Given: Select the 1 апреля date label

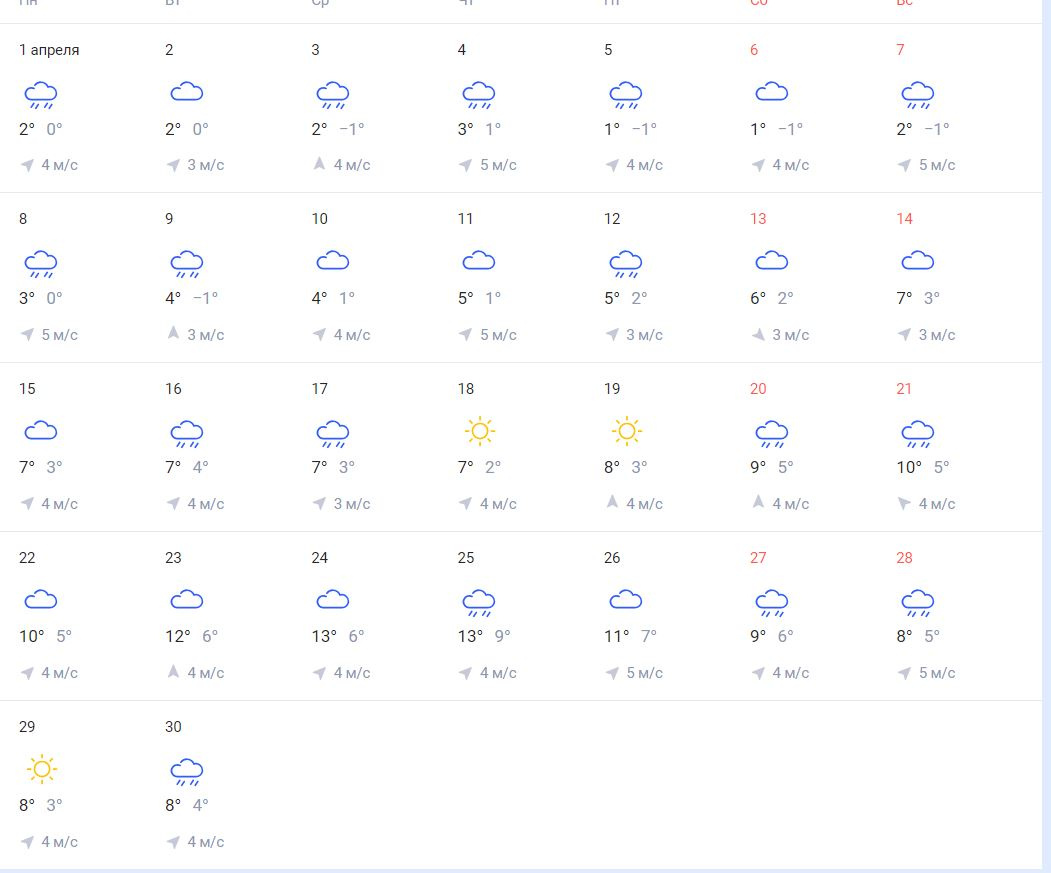Looking at the screenshot, I should pos(49,50).
